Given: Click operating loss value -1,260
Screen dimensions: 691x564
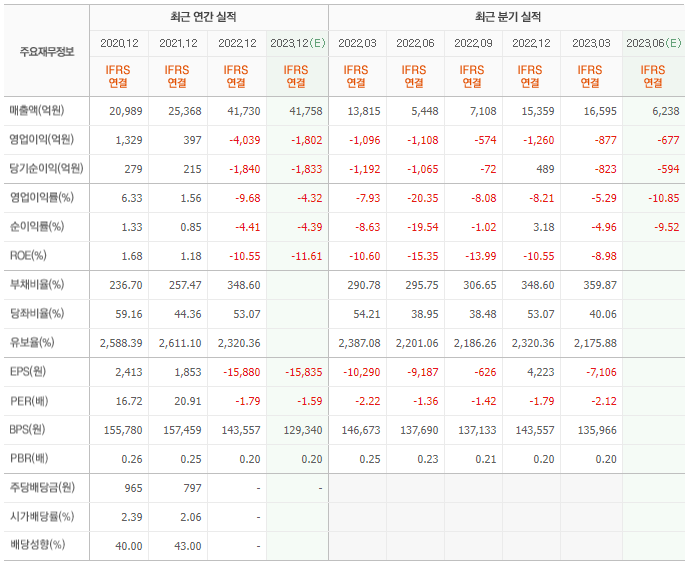Looking at the screenshot, I should point(539,140).
